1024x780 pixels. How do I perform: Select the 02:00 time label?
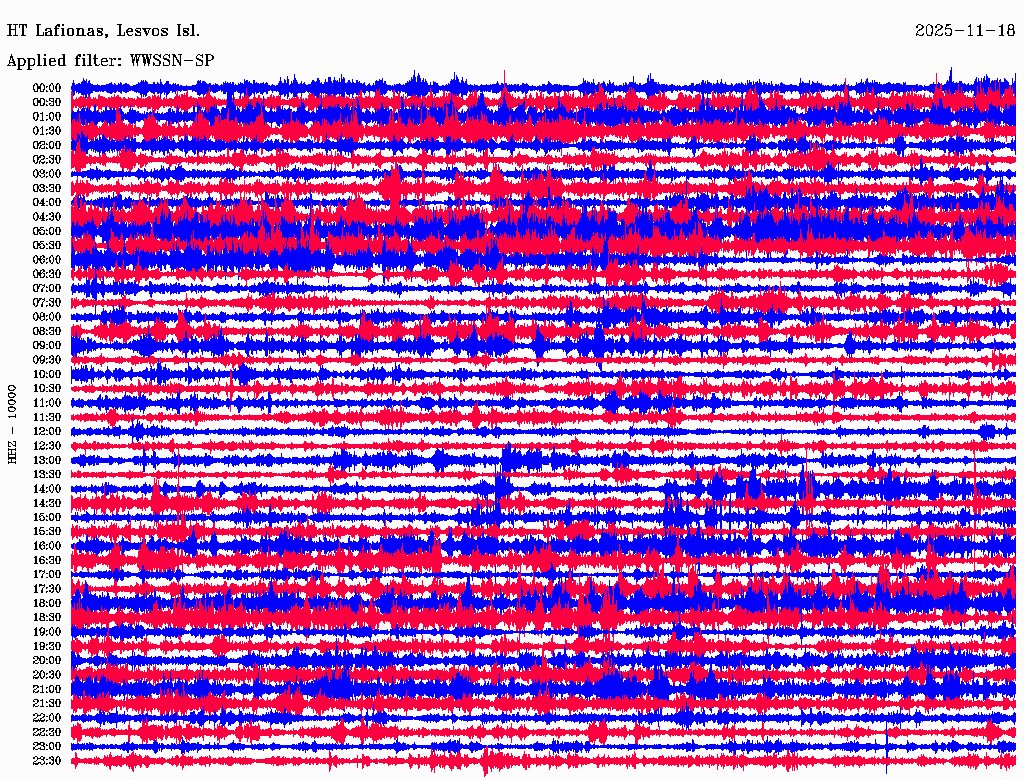[x=46, y=145]
